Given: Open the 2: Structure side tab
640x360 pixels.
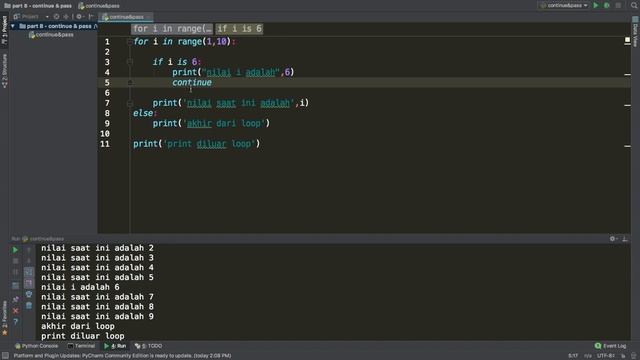Looking at the screenshot, I should click(x=4, y=71).
